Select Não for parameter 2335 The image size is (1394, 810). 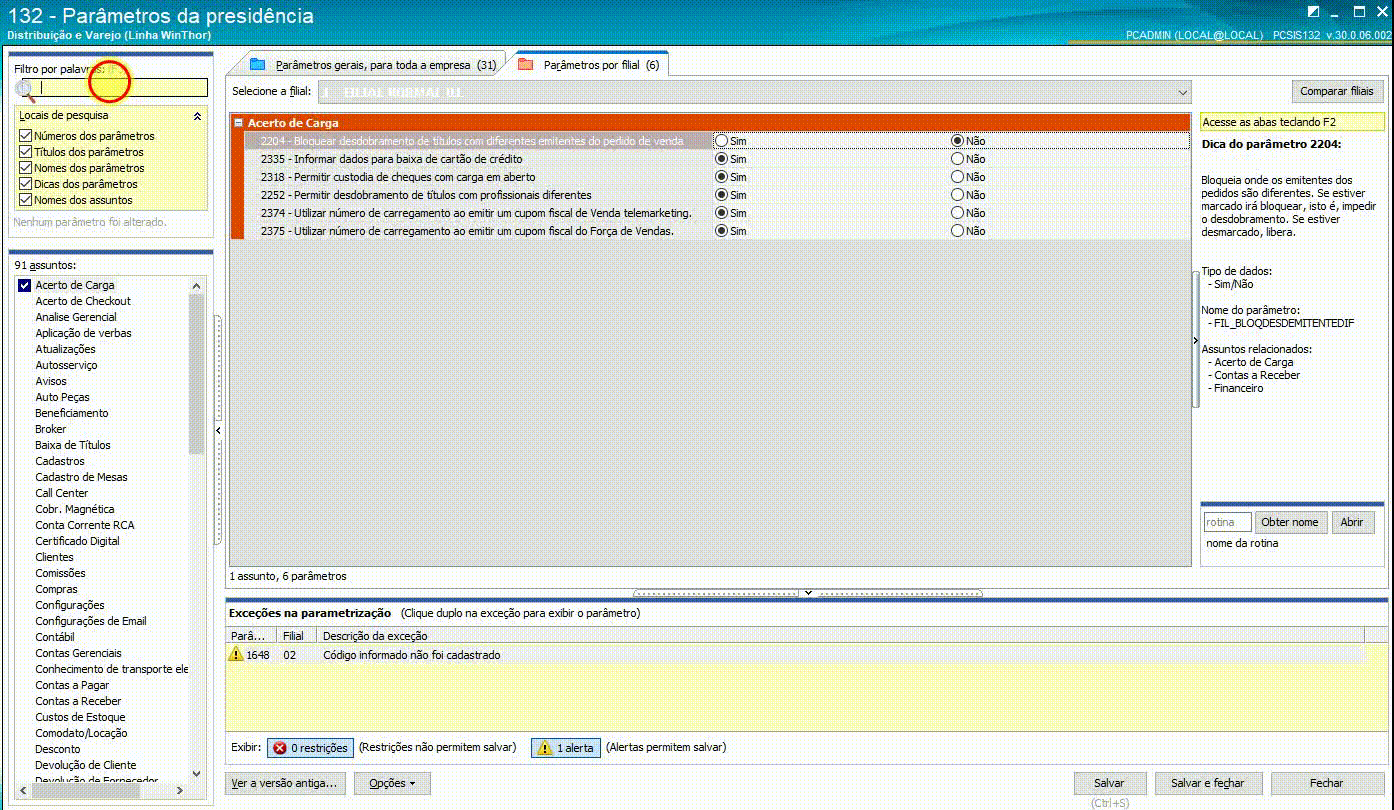(957, 159)
